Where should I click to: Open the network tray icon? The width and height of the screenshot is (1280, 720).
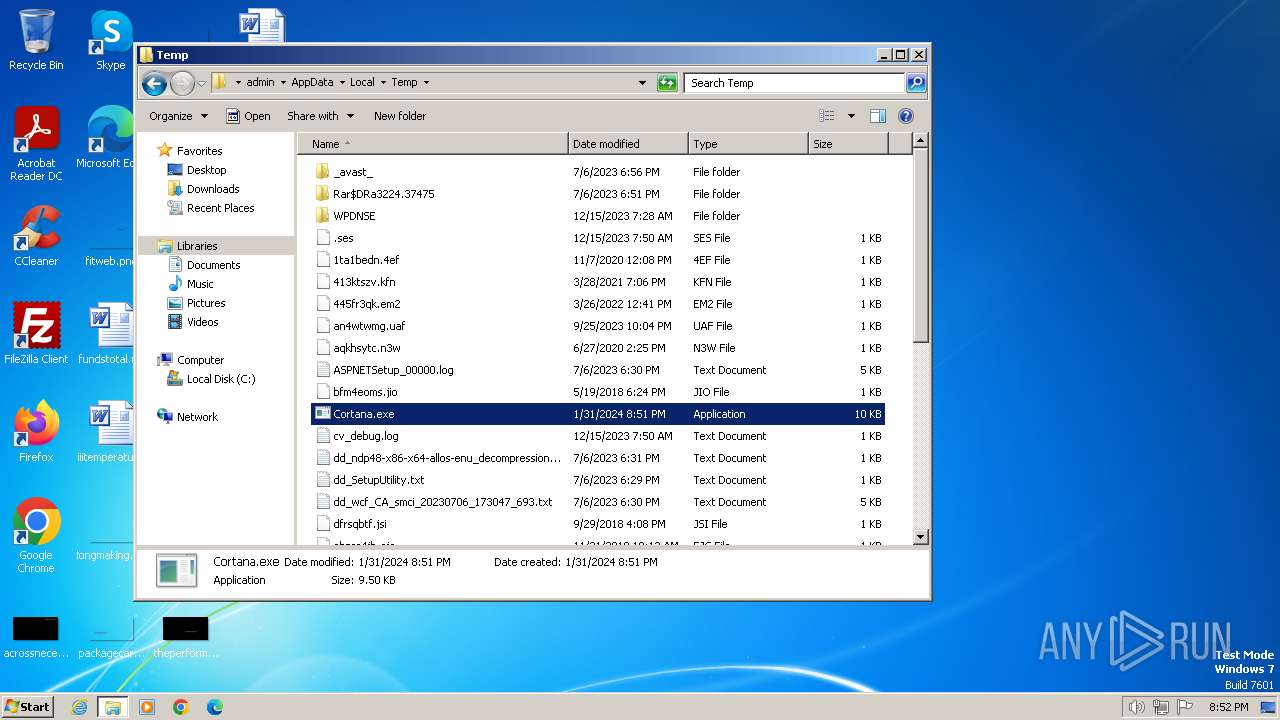[x=1161, y=707]
